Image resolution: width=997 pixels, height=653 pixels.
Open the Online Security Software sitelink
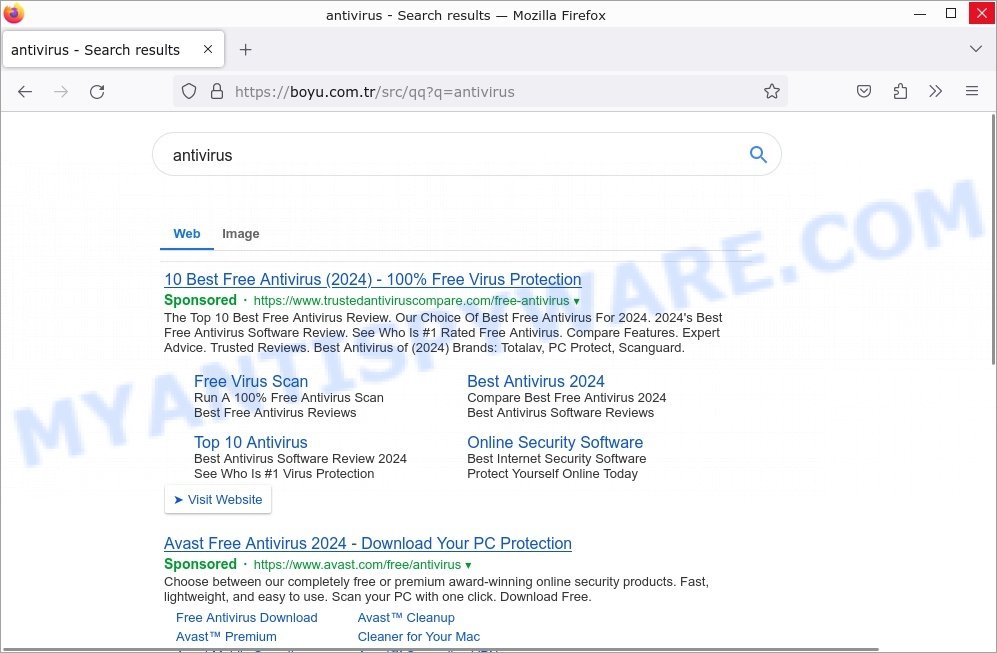[x=555, y=443]
